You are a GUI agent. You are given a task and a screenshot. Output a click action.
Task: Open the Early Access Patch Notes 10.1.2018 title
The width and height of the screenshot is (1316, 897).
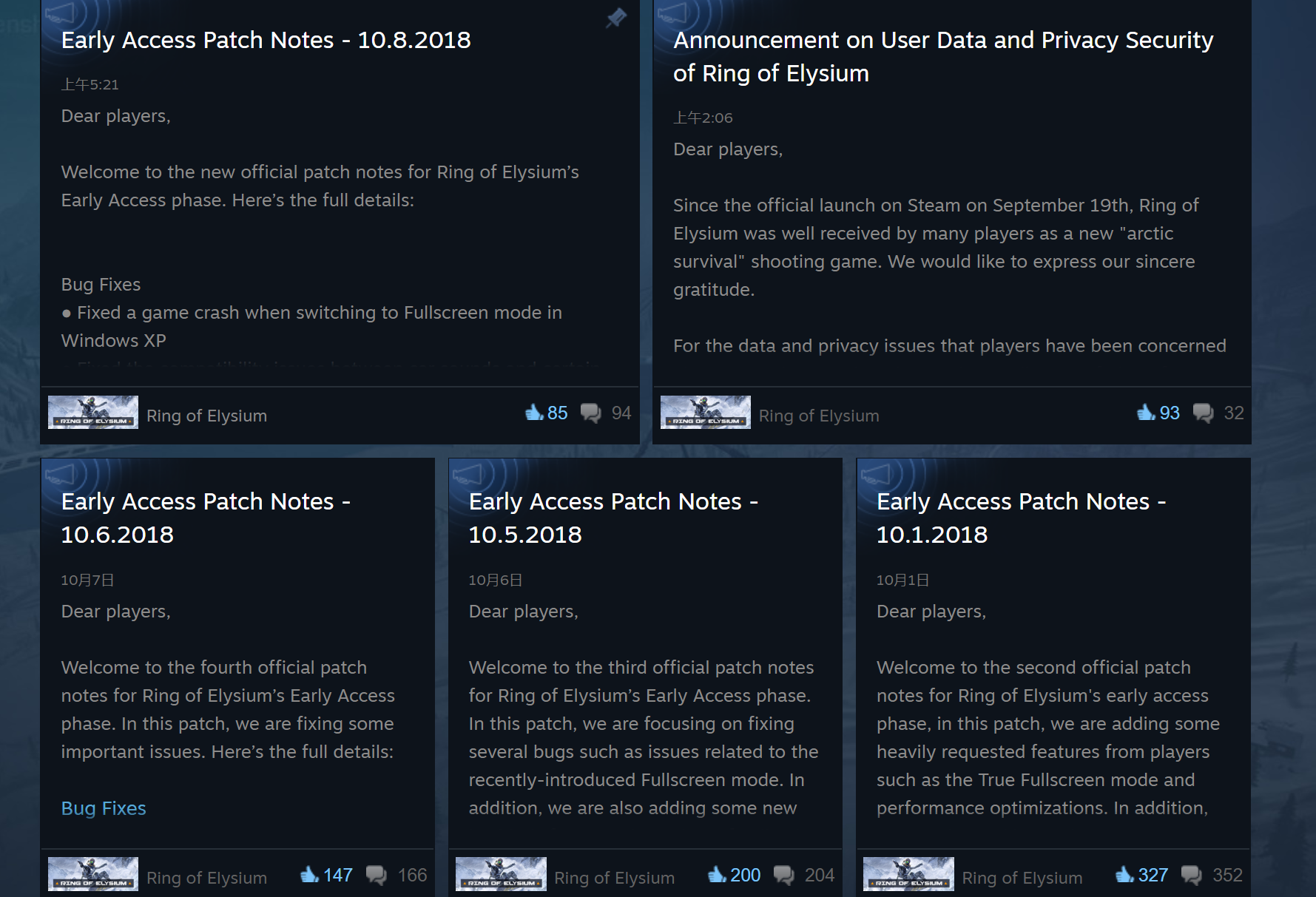(1021, 518)
